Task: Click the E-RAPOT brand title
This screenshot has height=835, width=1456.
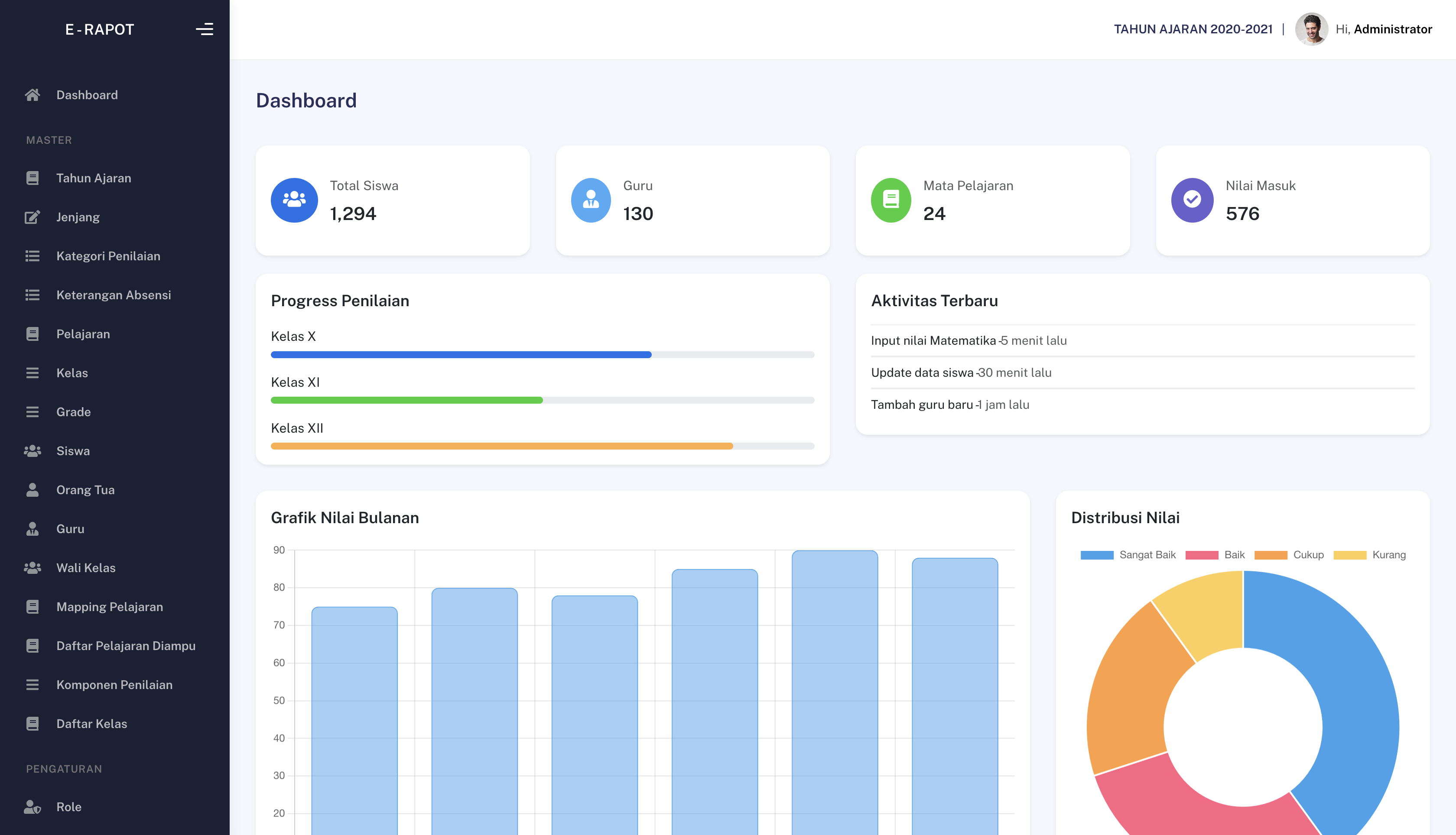Action: coord(100,29)
